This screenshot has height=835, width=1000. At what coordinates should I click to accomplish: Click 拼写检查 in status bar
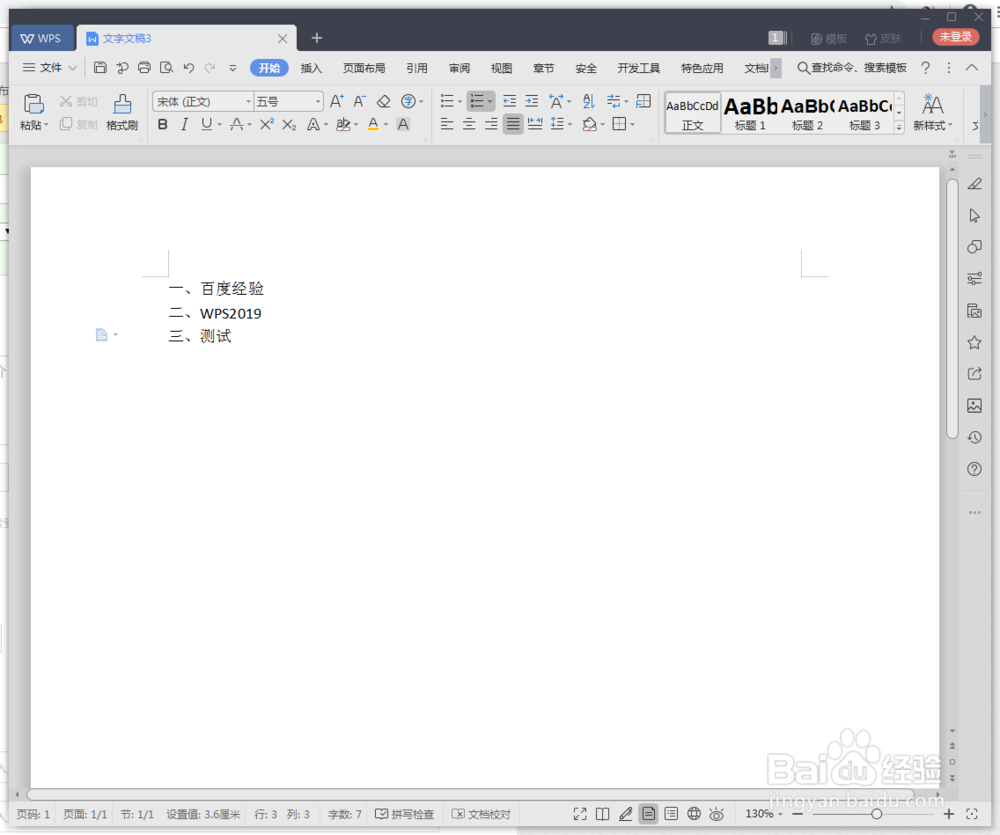coord(404,814)
